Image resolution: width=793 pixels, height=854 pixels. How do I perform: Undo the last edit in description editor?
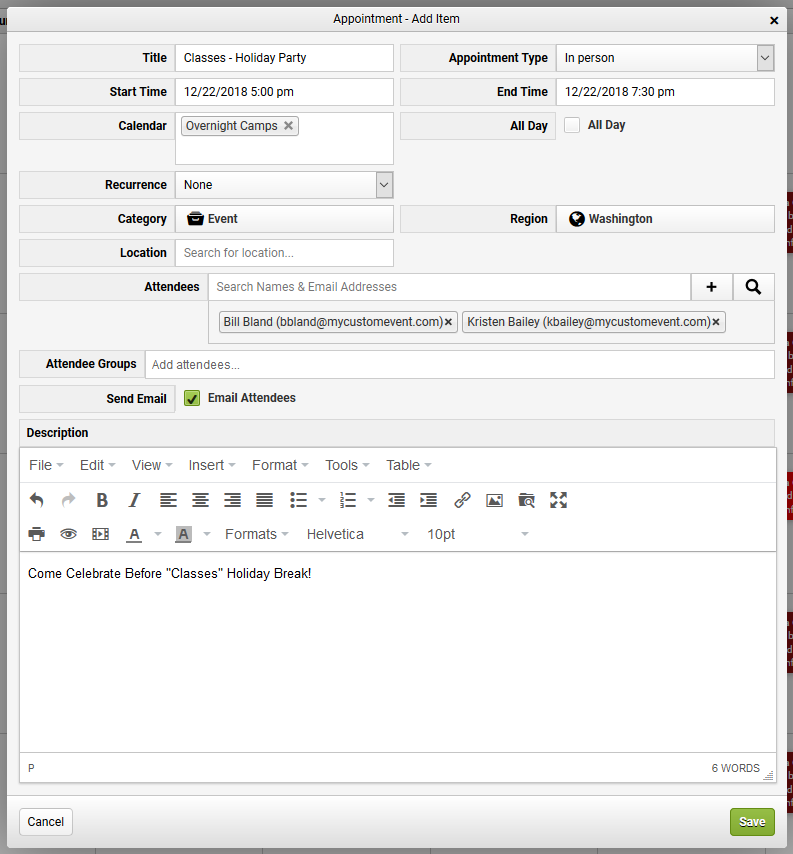tap(36, 499)
